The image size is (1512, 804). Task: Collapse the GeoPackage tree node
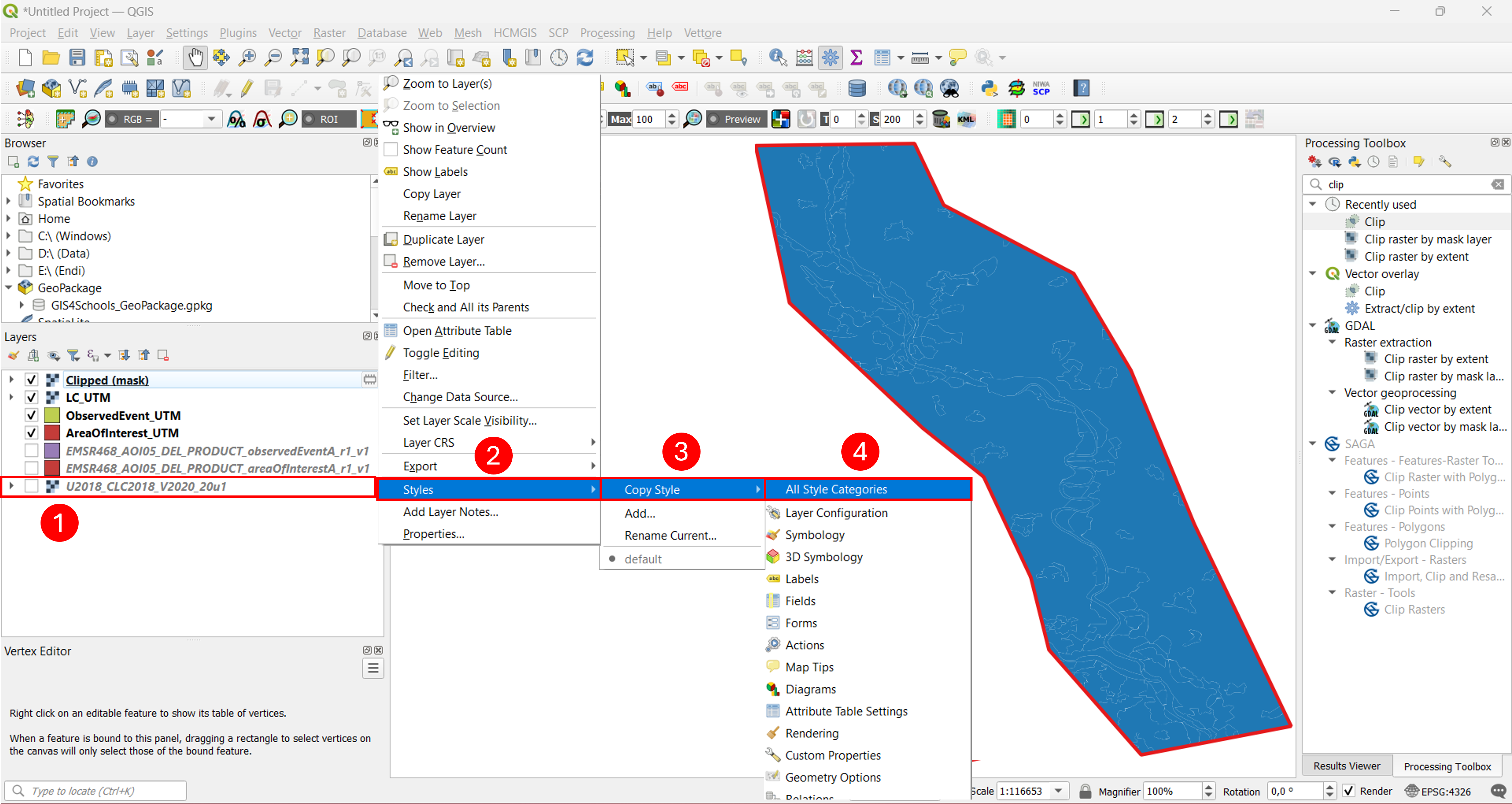[9, 288]
